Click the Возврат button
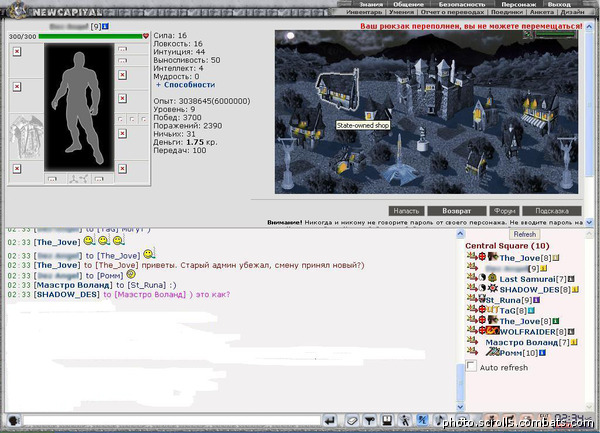This screenshot has height=433, width=600. pyautogui.click(x=457, y=211)
